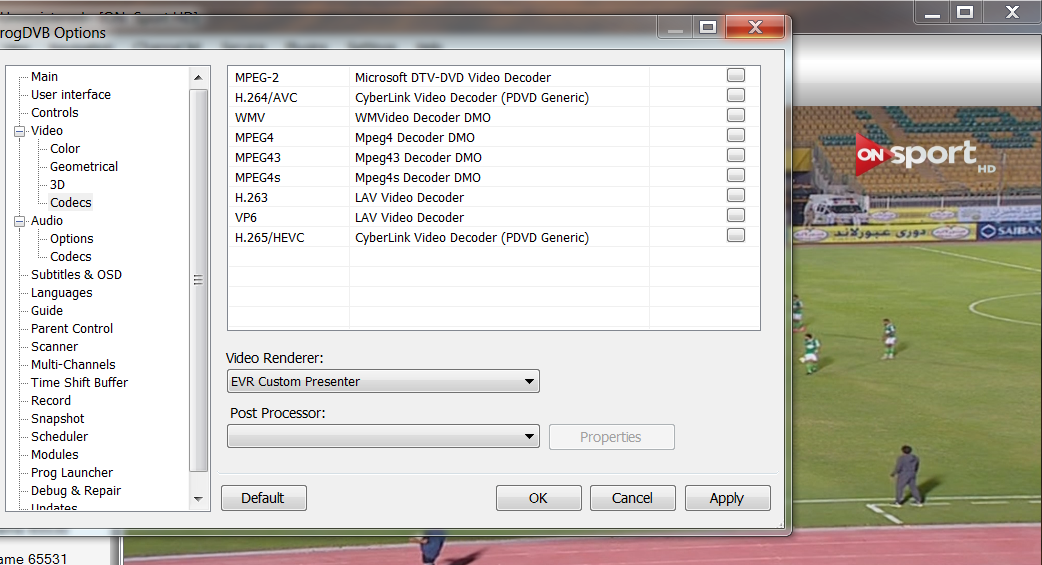The image size is (1042, 565).
Task: Select the MPEG-2 codec name cell
Action: coord(289,77)
